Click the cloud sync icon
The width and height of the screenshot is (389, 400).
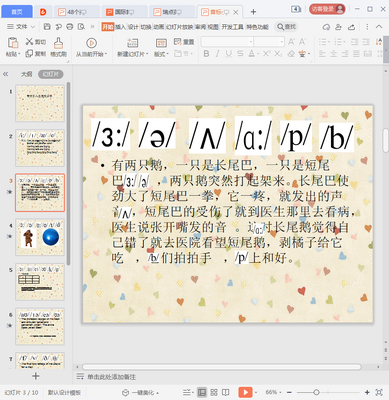coord(326,27)
